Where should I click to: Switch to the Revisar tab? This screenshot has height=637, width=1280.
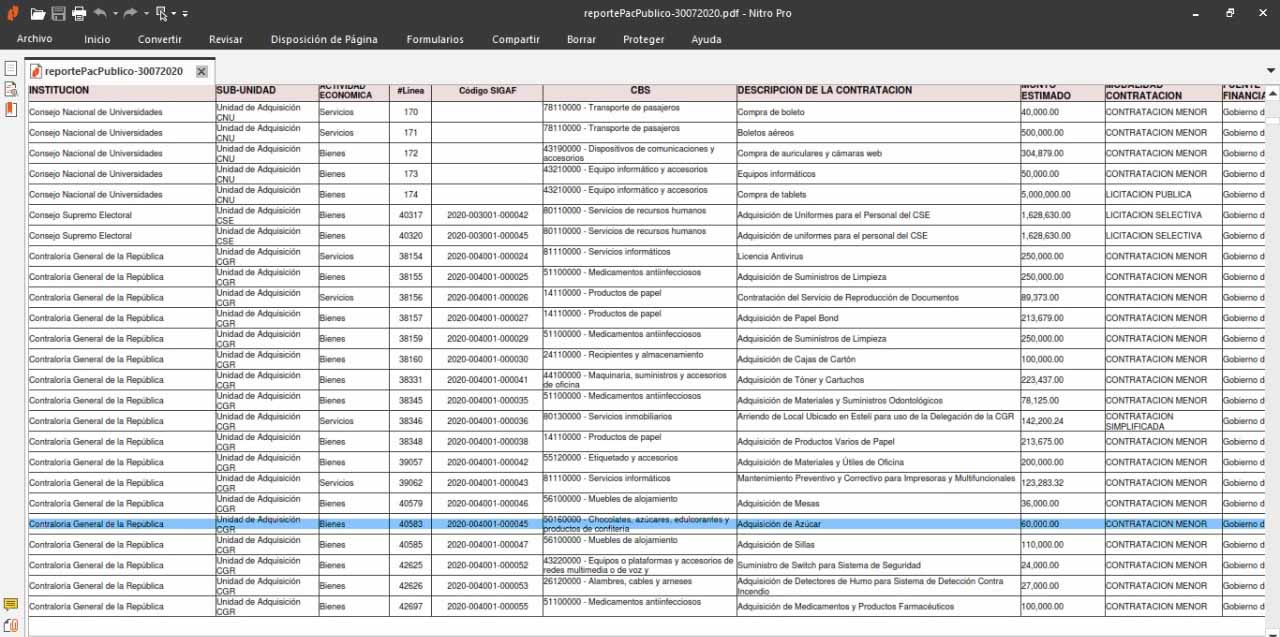(x=226, y=39)
